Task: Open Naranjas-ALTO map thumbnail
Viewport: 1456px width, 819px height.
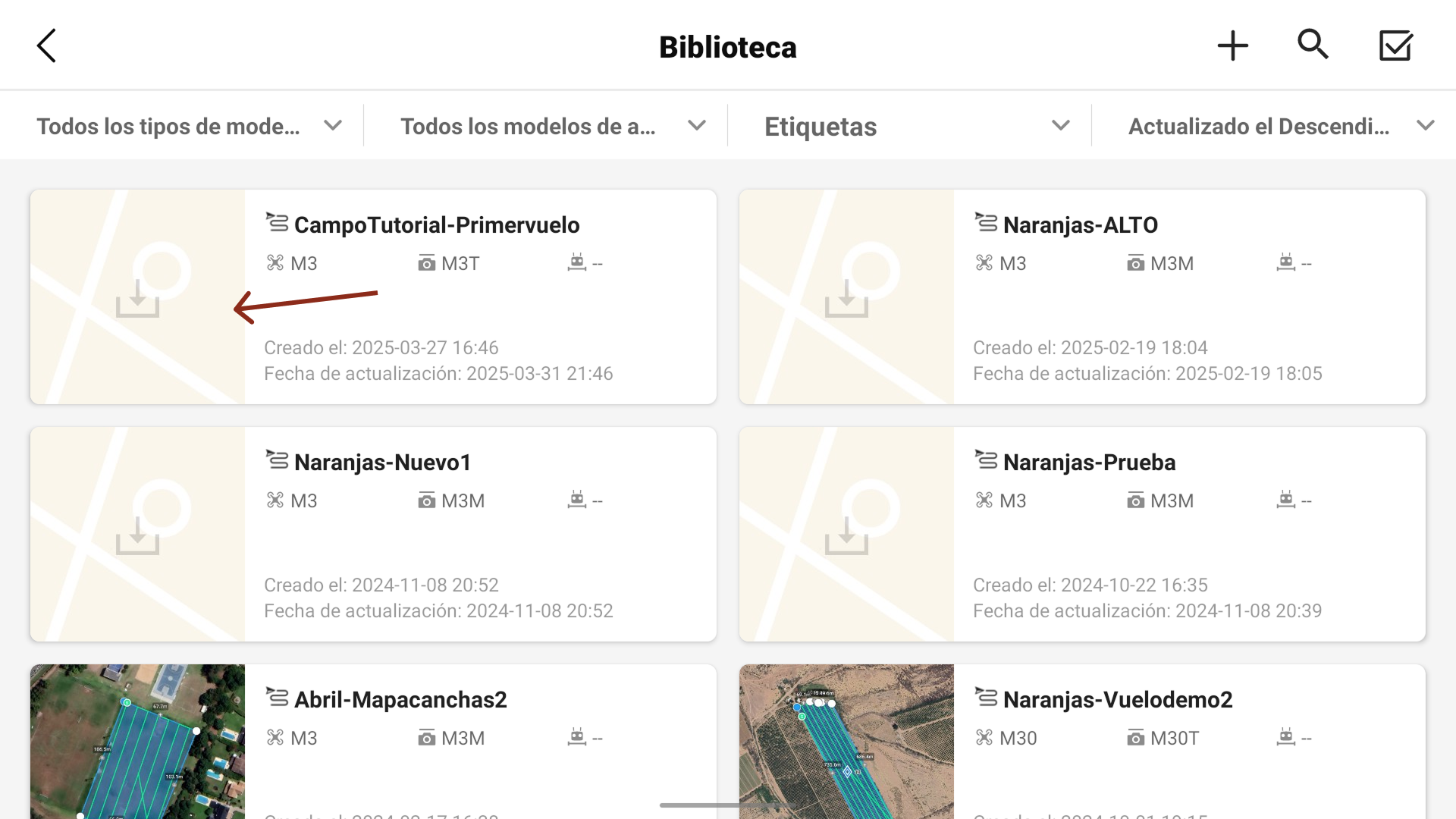Action: click(846, 297)
